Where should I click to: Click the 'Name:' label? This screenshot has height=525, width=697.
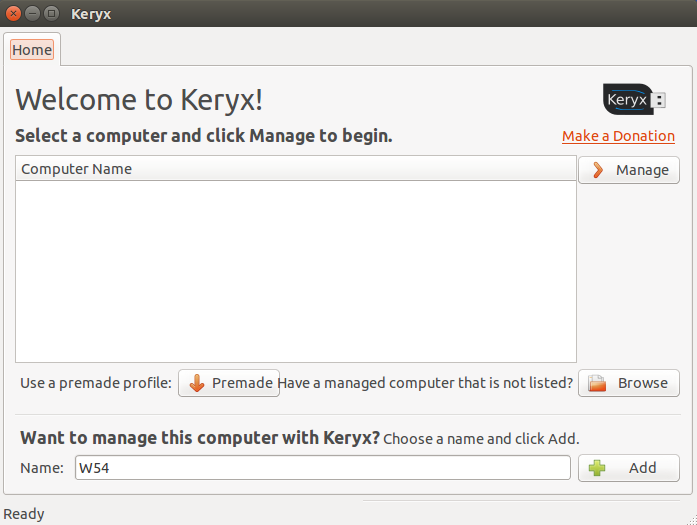(42, 468)
